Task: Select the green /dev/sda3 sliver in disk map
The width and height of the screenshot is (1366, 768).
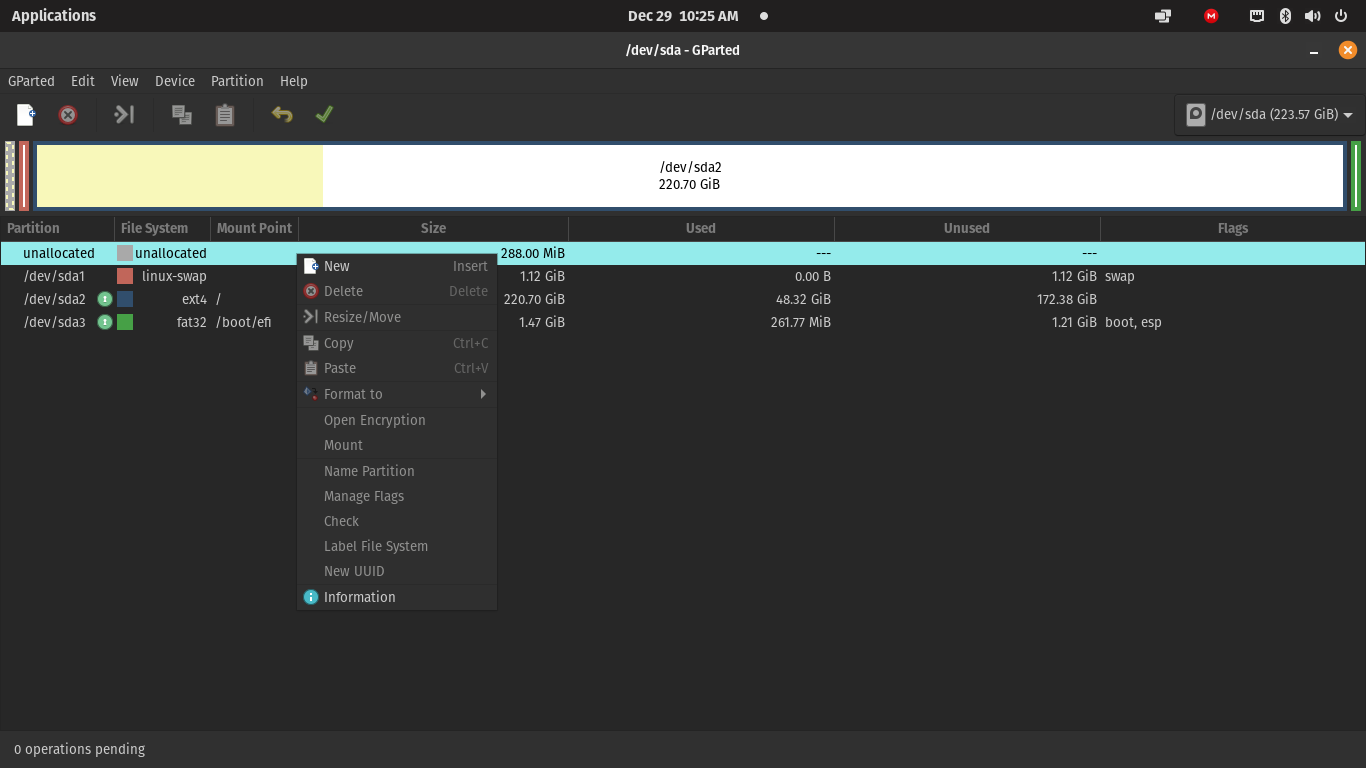Action: [1356, 176]
